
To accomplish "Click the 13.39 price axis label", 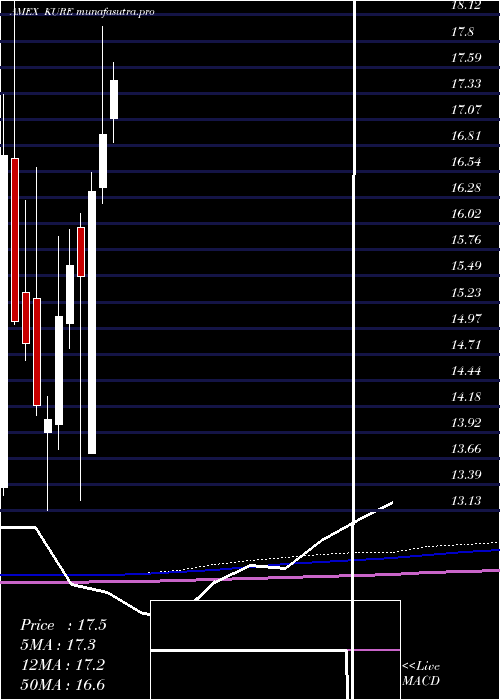I will (466, 474).
